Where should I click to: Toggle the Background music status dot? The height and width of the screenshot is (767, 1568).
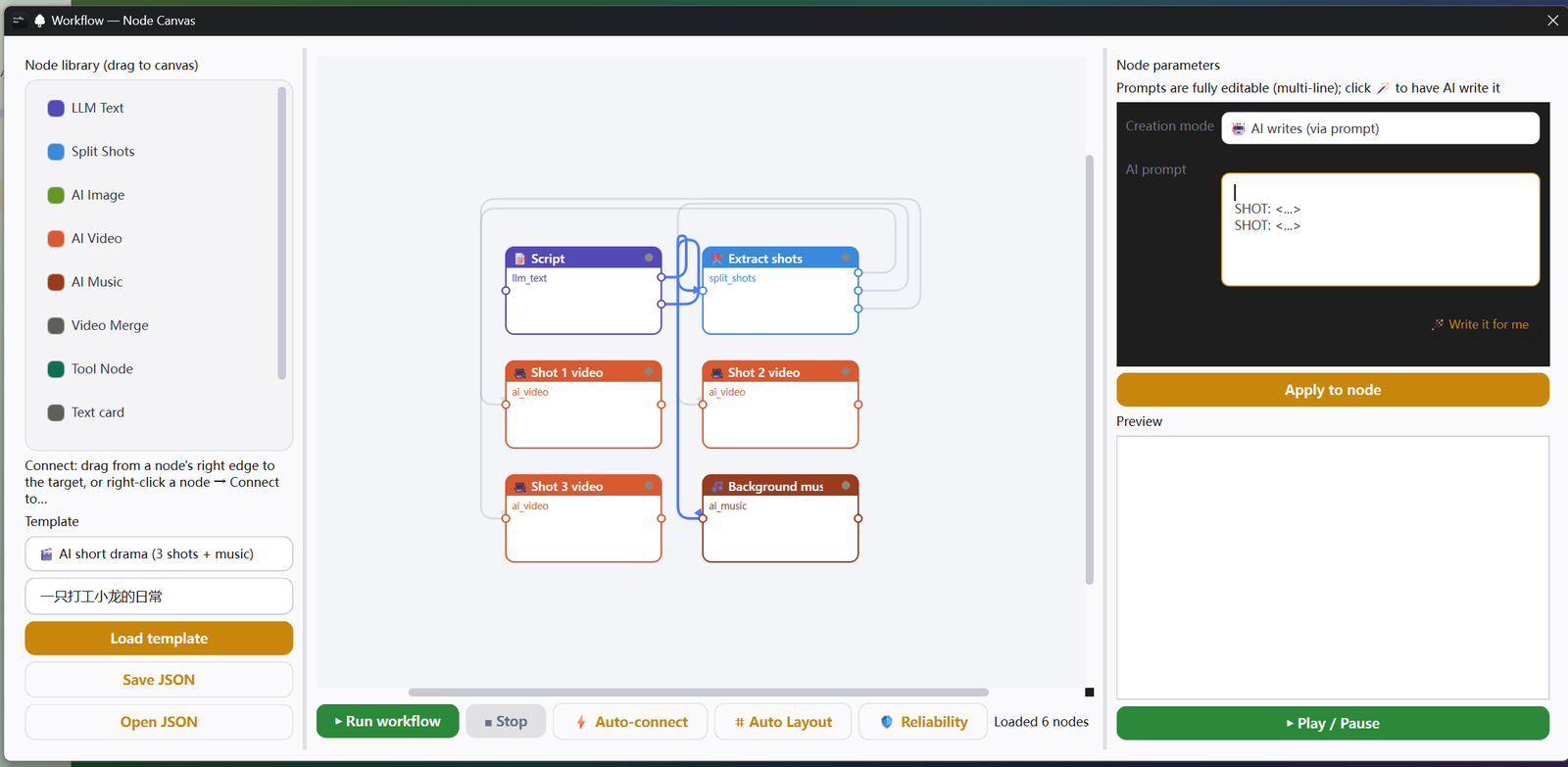[846, 486]
